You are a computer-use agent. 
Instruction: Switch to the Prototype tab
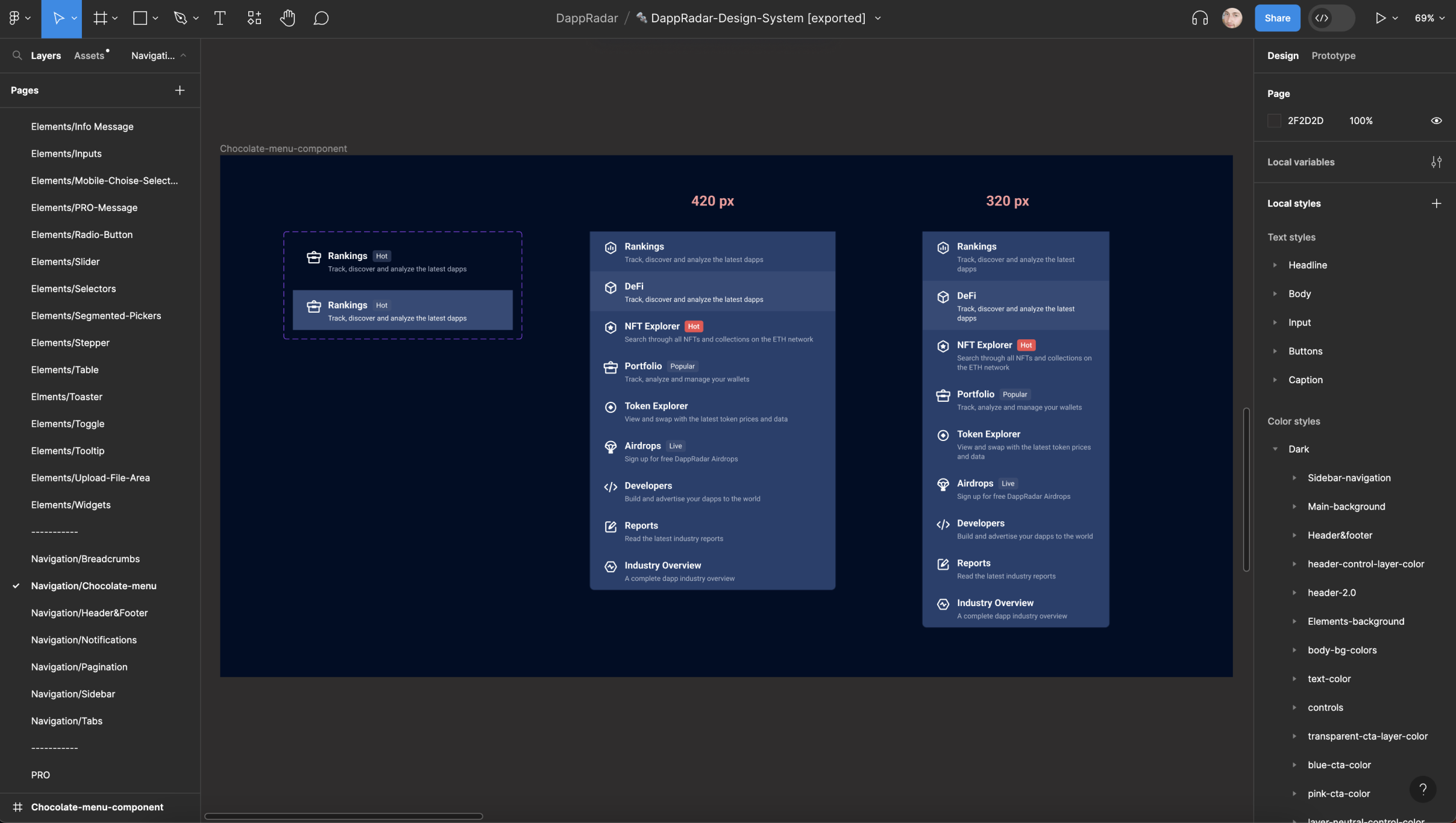tap(1334, 55)
